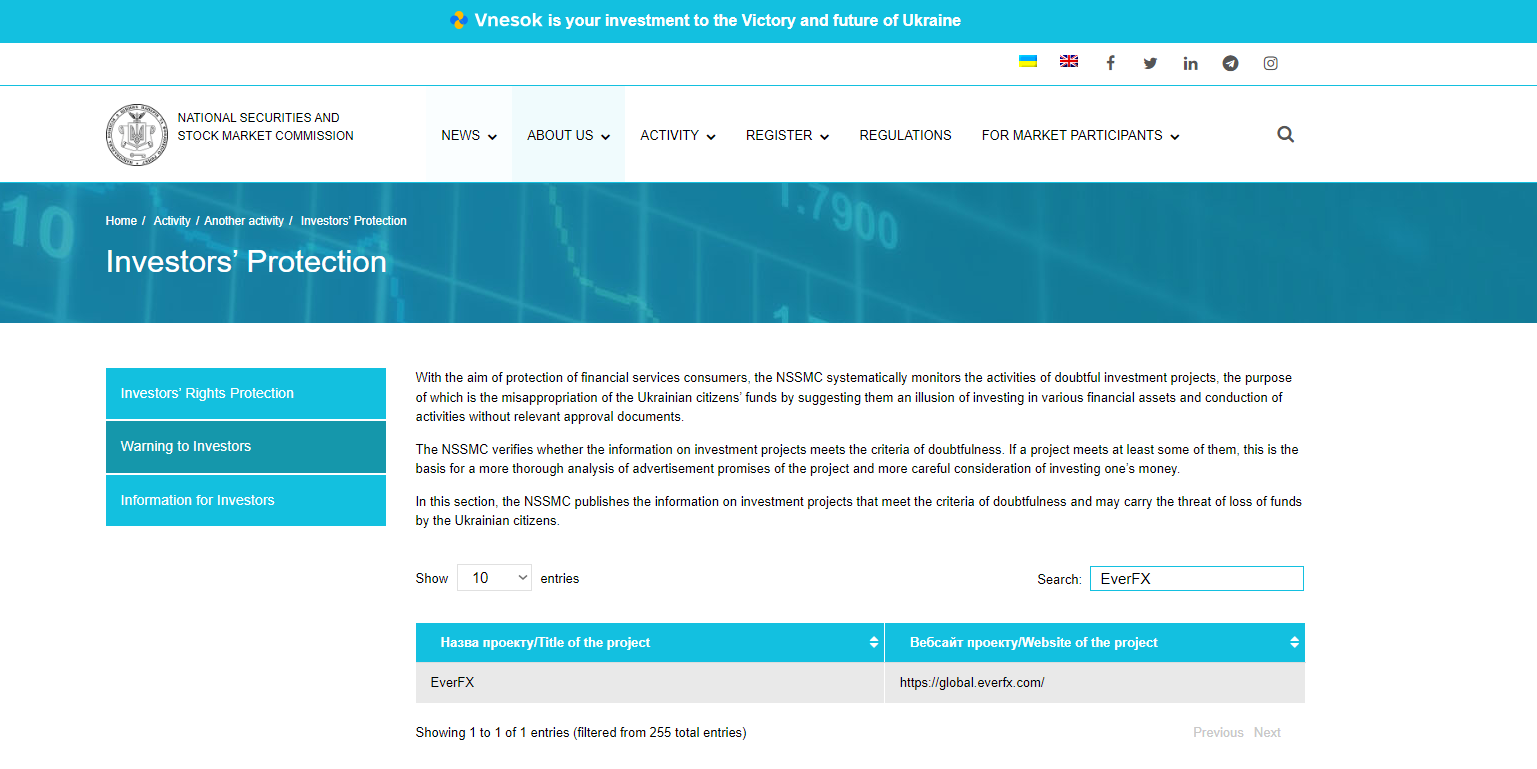Screen dimensions: 1537x769
Task: Click the https://global.everfx.com/ website cell
Action: coord(1095,682)
